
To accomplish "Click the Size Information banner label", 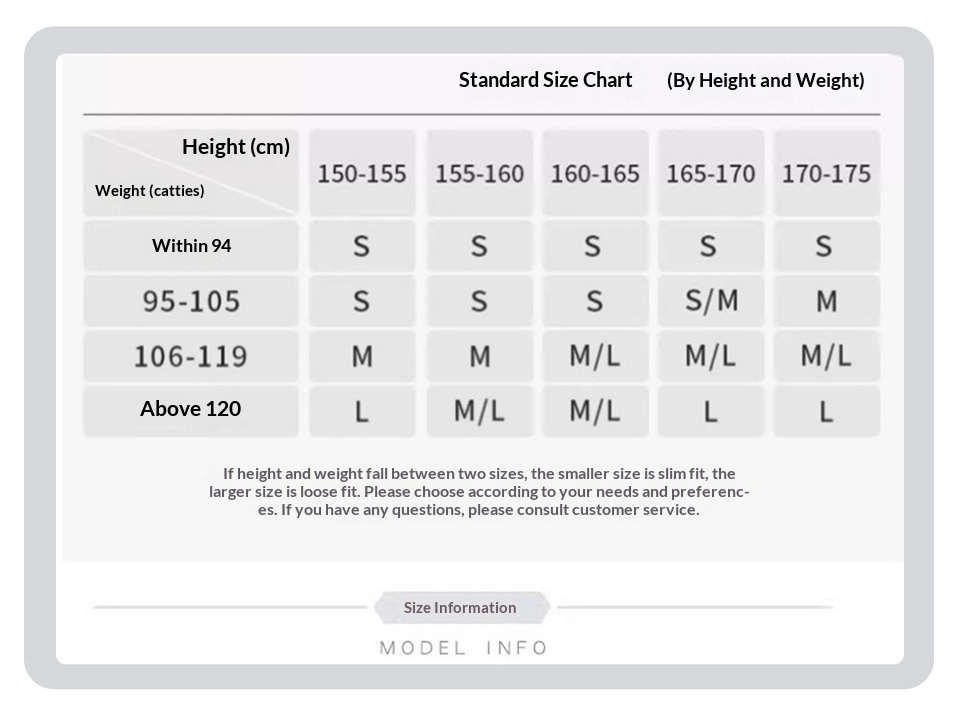I will tap(460, 608).
